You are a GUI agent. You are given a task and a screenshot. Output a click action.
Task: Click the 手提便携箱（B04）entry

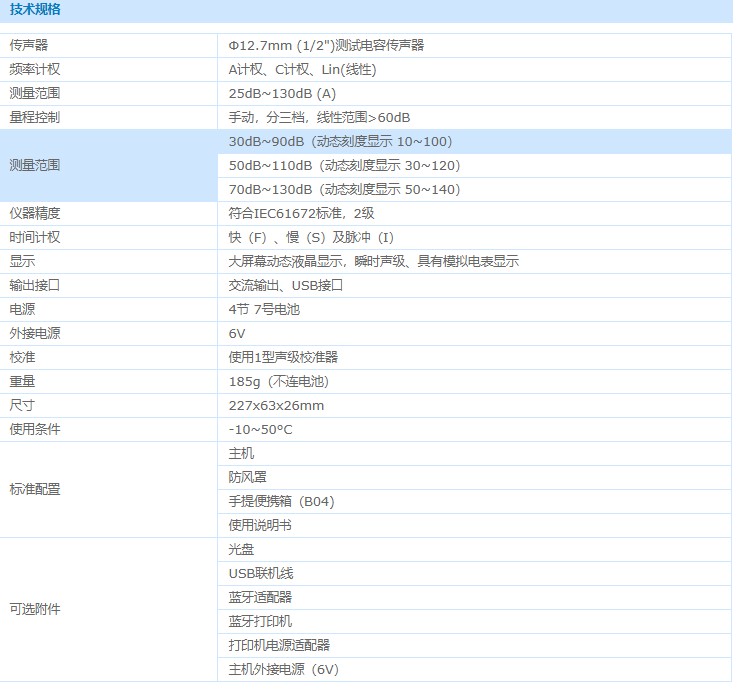281,501
